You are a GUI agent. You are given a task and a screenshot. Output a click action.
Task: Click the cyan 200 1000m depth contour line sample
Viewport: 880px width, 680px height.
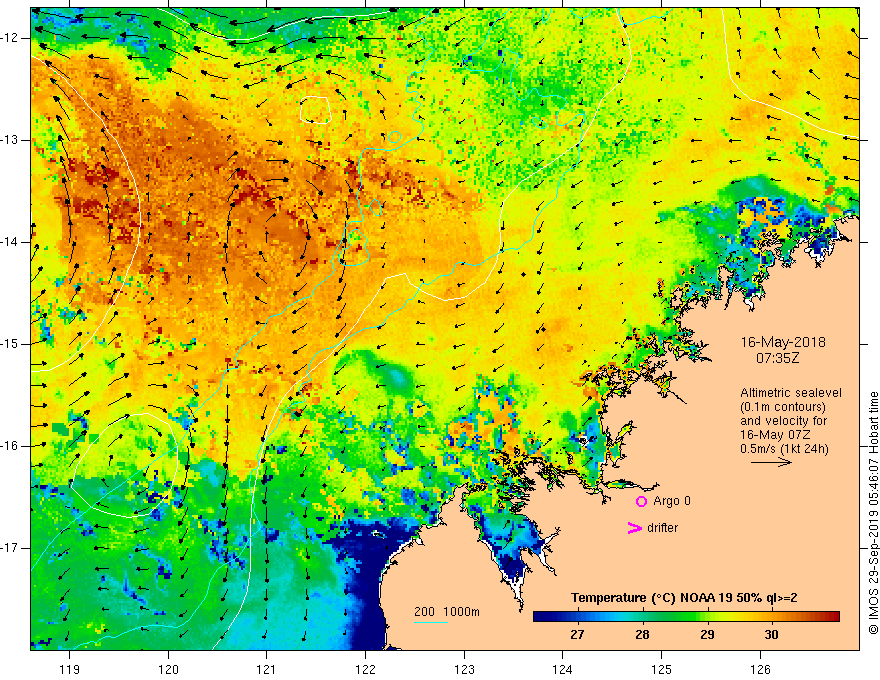430,622
